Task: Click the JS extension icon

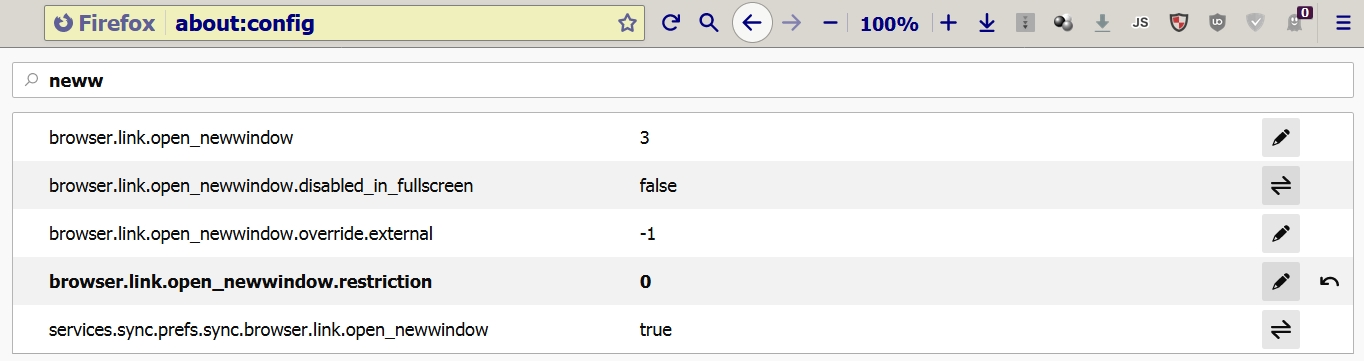Action: pyautogui.click(x=1140, y=23)
